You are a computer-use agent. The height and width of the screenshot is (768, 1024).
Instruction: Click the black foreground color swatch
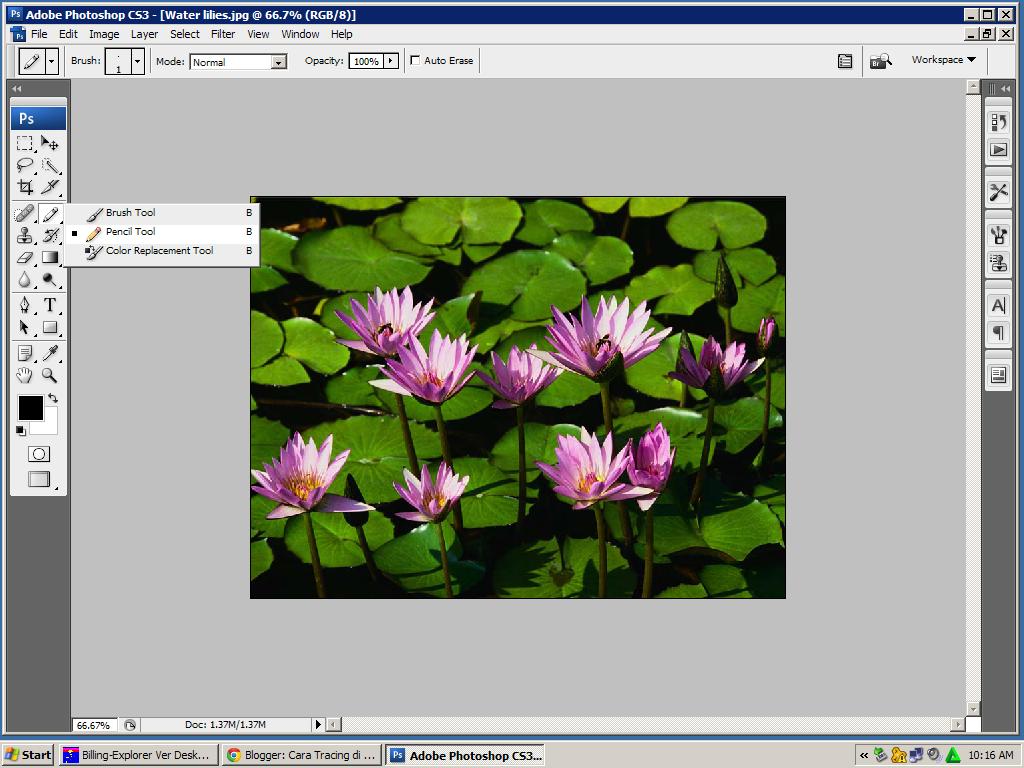[x=30, y=407]
